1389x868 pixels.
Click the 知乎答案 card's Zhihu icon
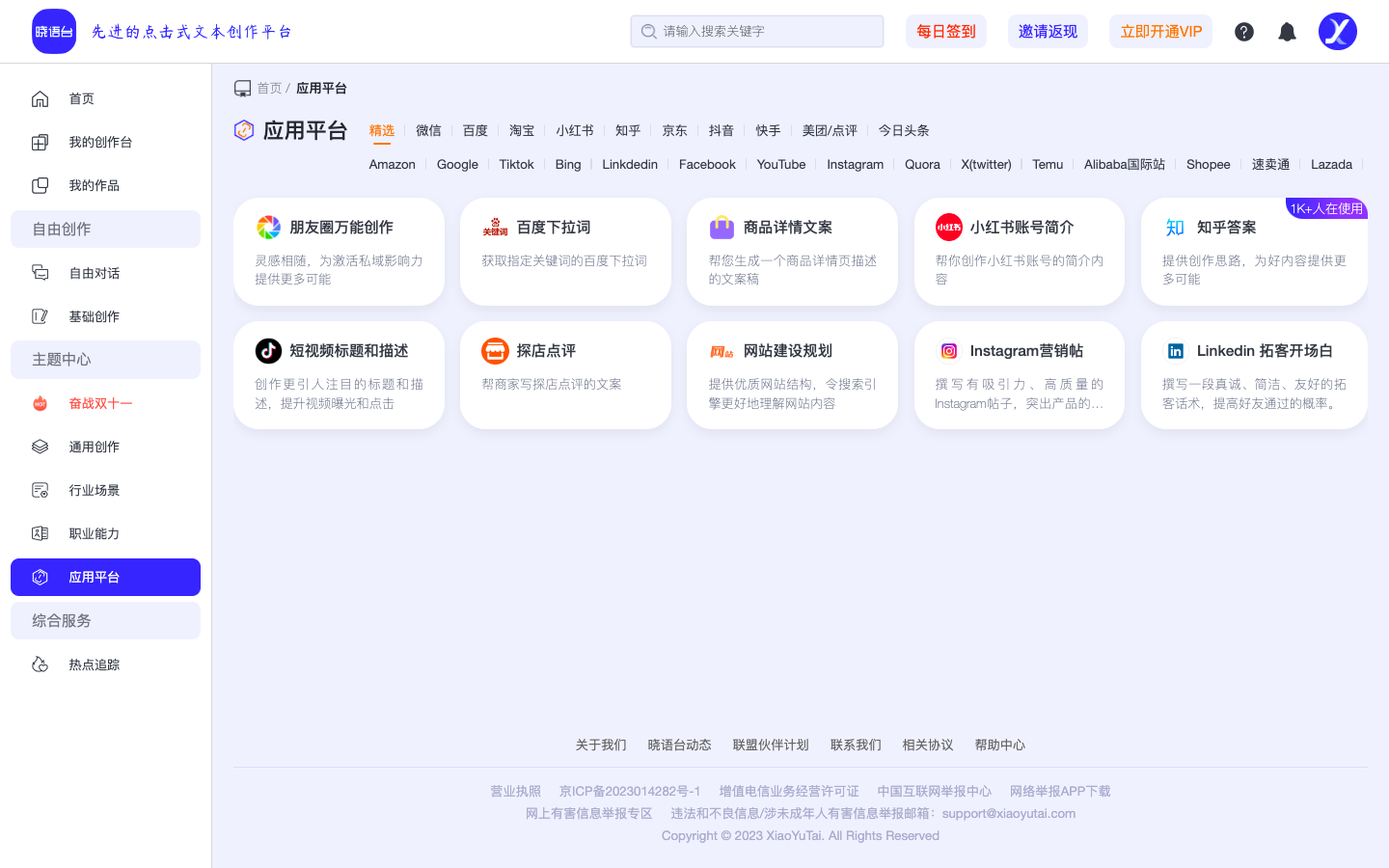(1175, 227)
